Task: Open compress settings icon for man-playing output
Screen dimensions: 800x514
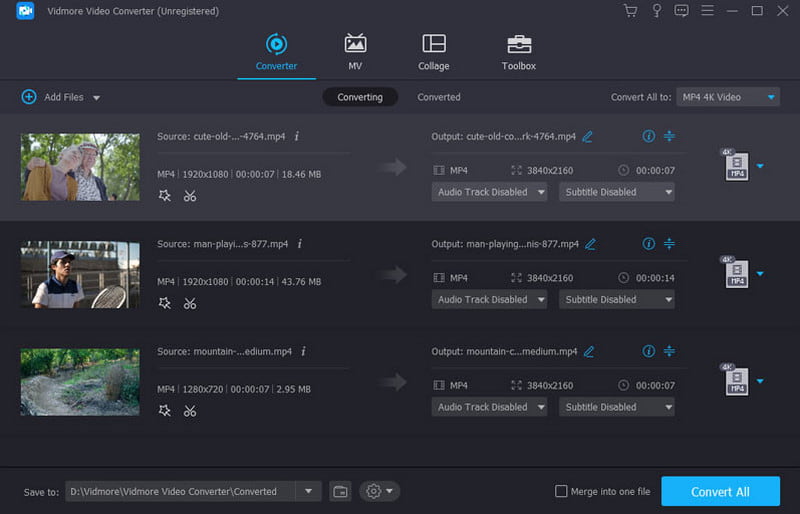Action: [670, 244]
